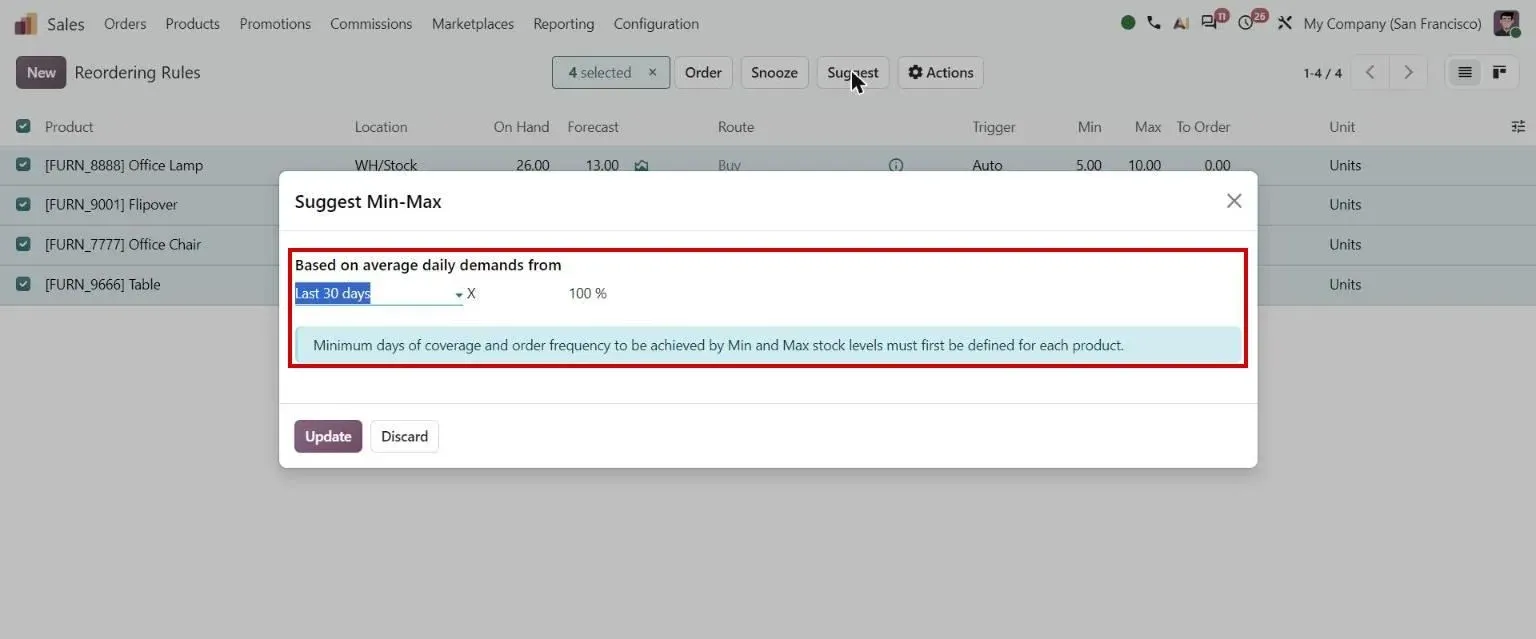Viewport: 1536px width, 639px height.
Task: Click the Snooze button
Action: pyautogui.click(x=774, y=72)
